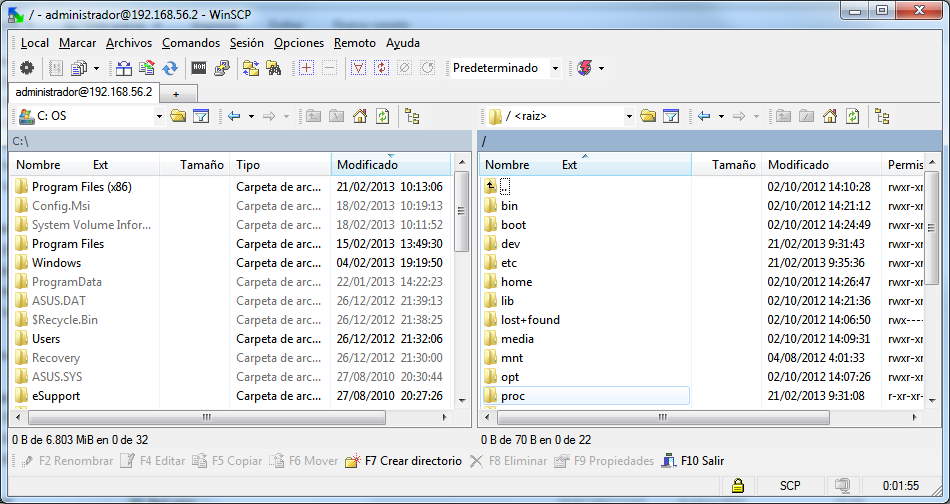This screenshot has width=950, height=504.
Task: Go back in the local panel
Action: [x=234, y=116]
